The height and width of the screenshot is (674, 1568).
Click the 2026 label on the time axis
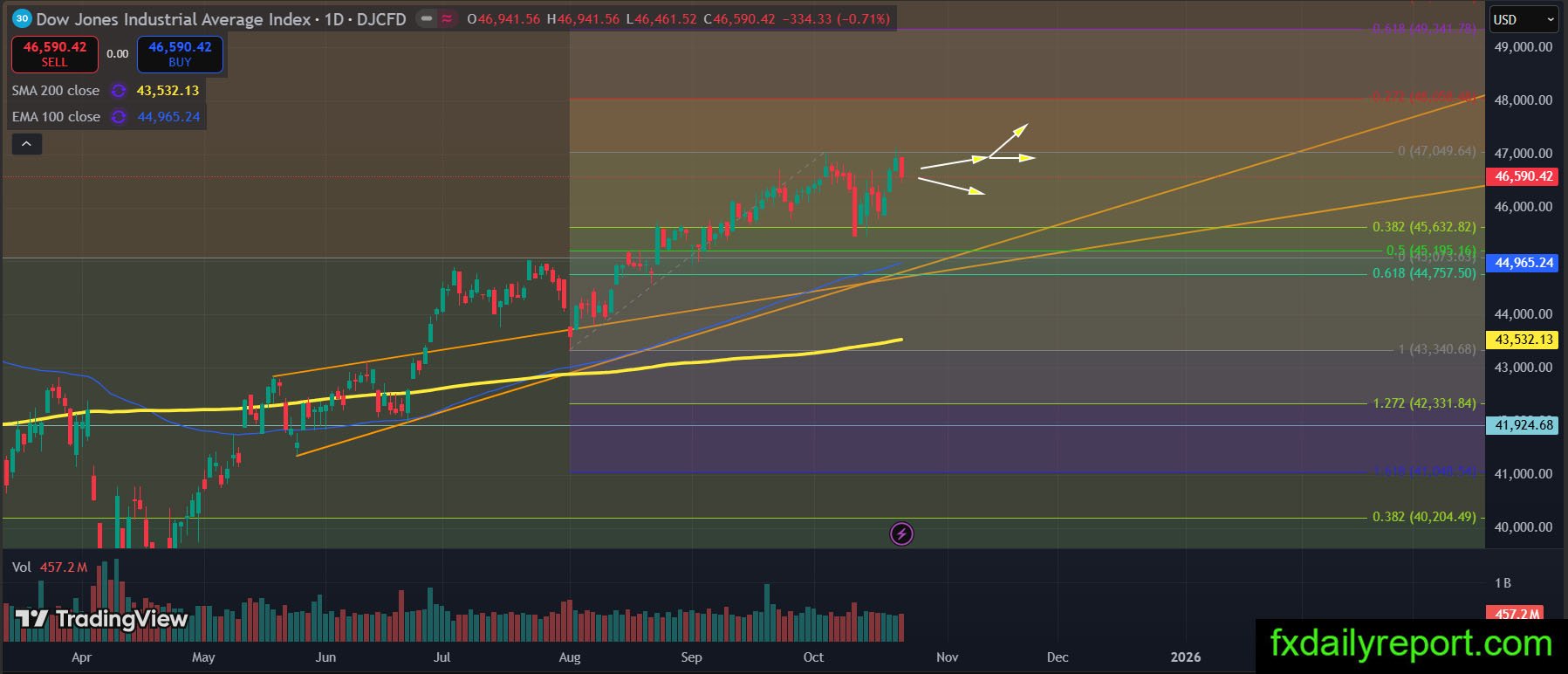point(1186,657)
